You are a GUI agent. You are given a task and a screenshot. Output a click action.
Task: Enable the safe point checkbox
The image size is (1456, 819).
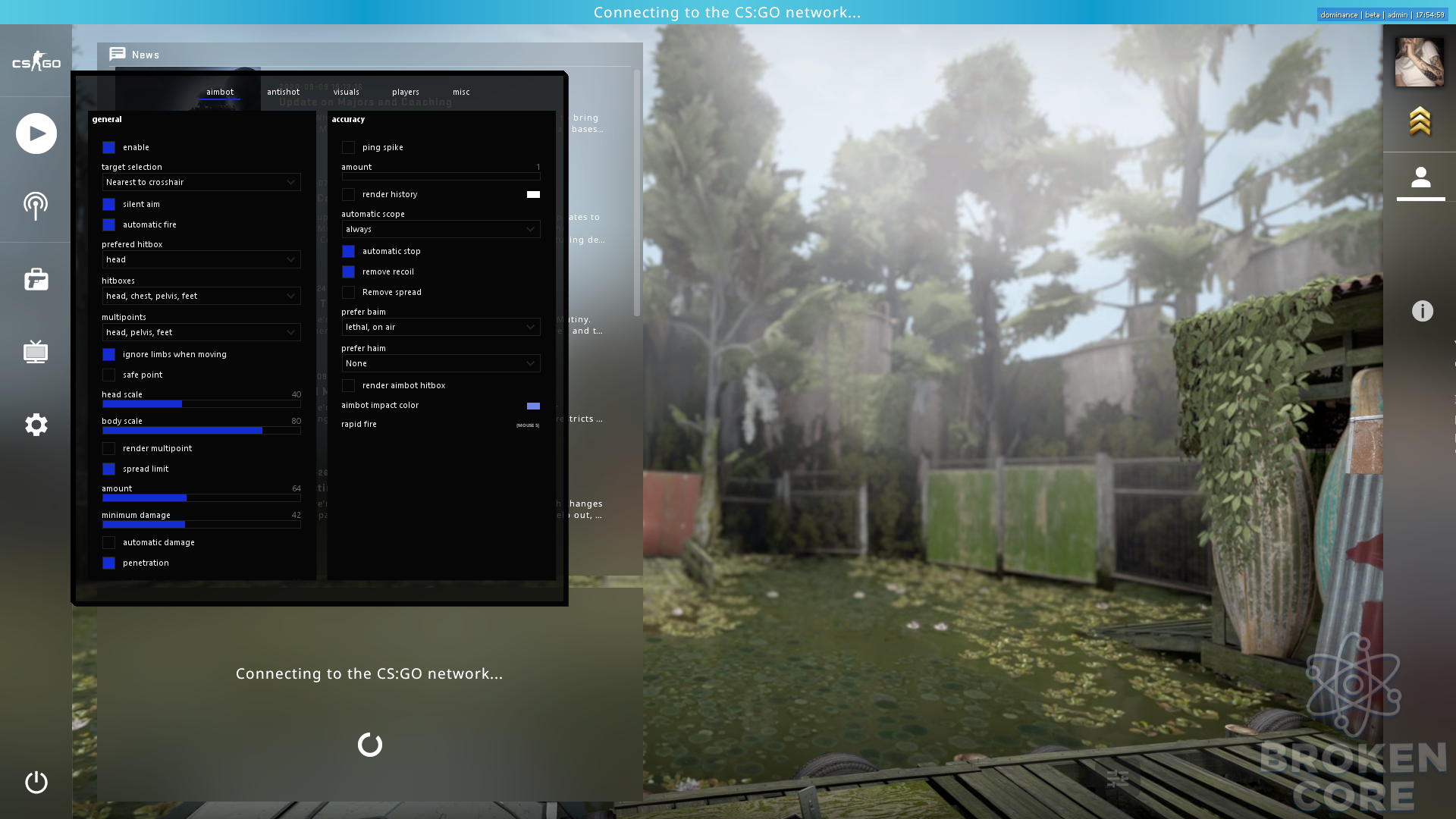(x=108, y=375)
